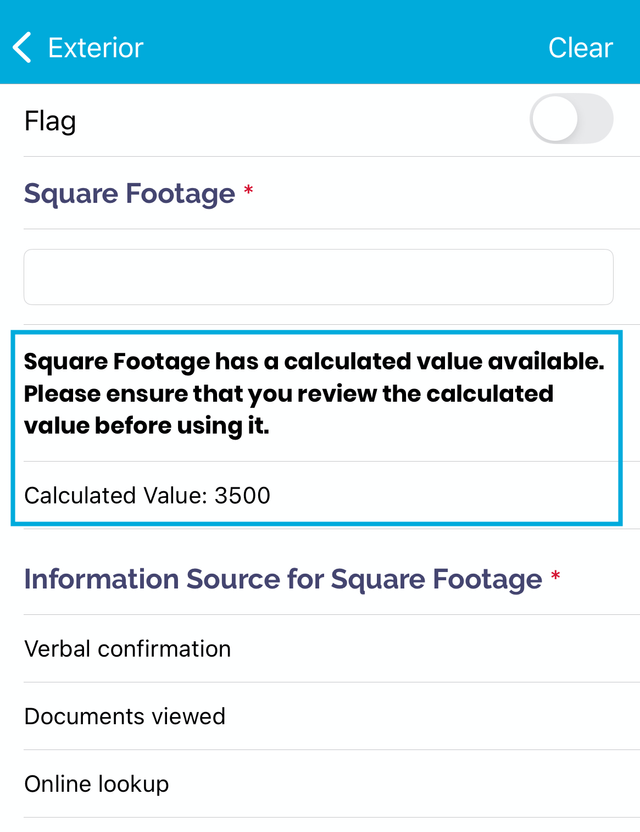Click the Information Source for Square Footage heading

pos(283,579)
